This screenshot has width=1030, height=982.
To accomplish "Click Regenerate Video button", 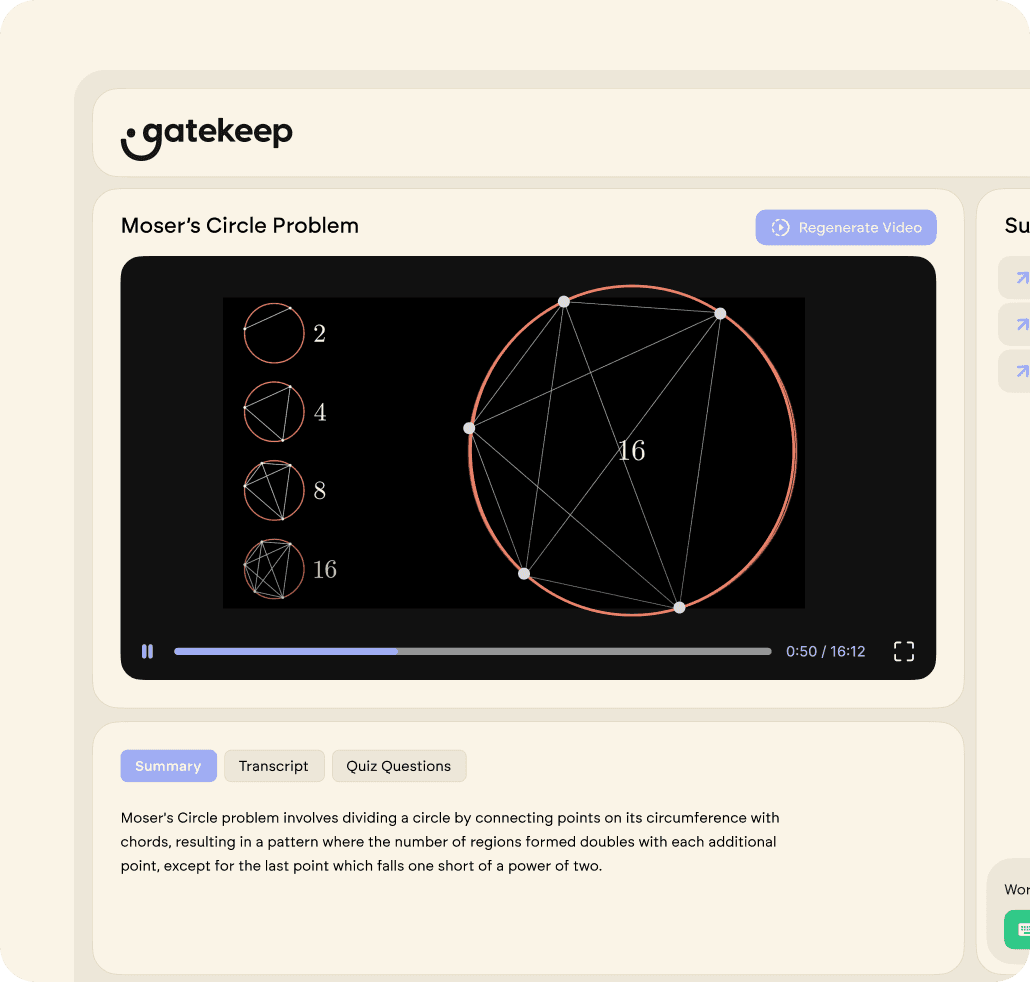I will pos(845,227).
